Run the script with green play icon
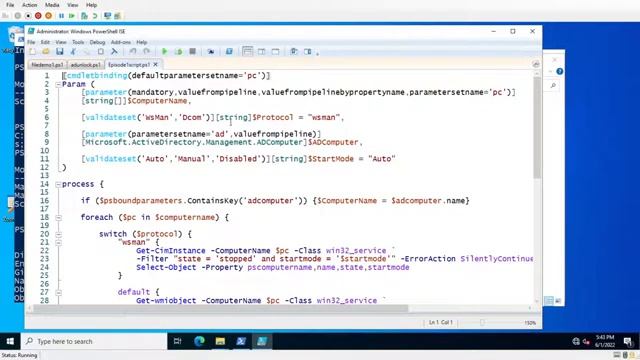640x360 pixels. 164,51
